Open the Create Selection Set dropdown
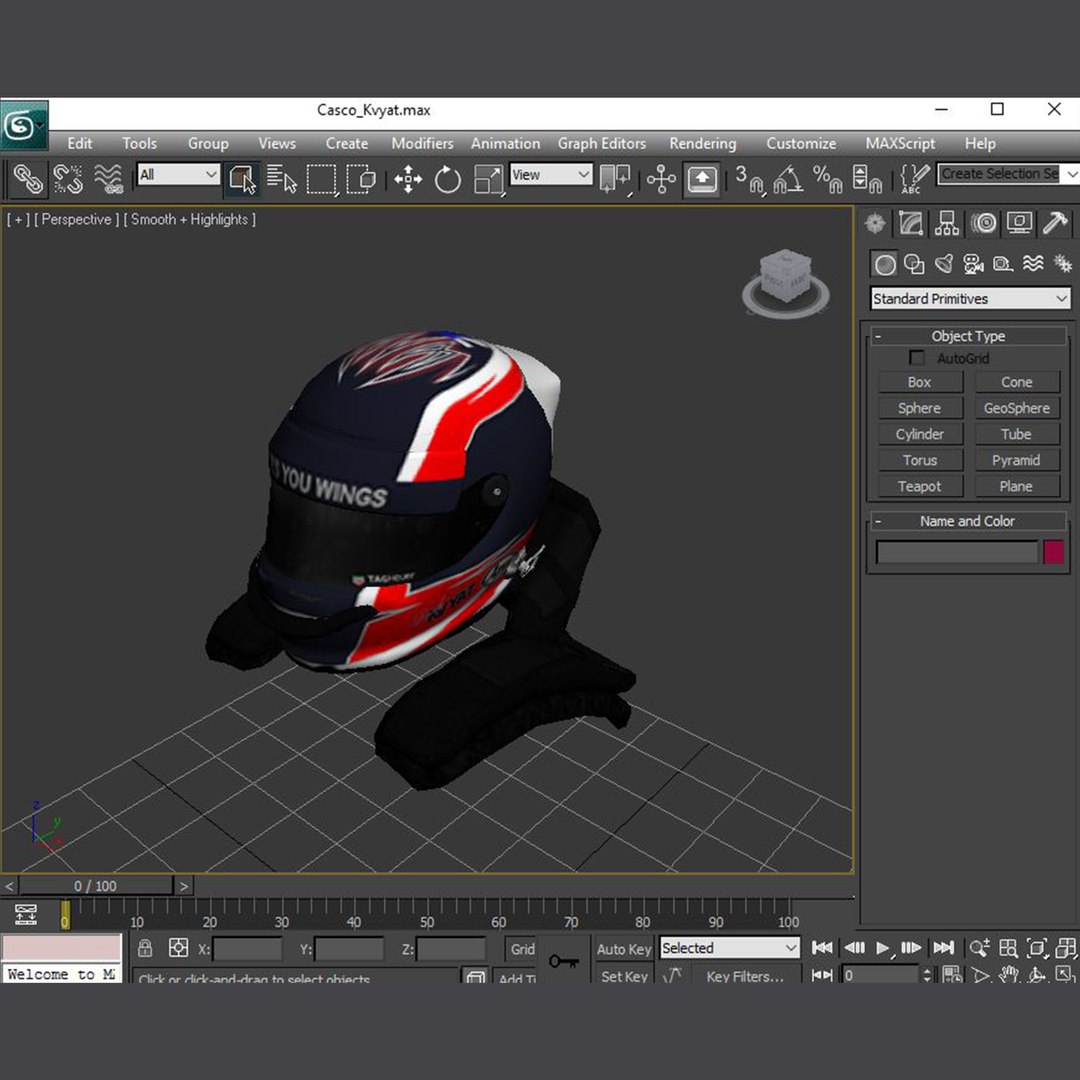The image size is (1080, 1080). [1007, 174]
